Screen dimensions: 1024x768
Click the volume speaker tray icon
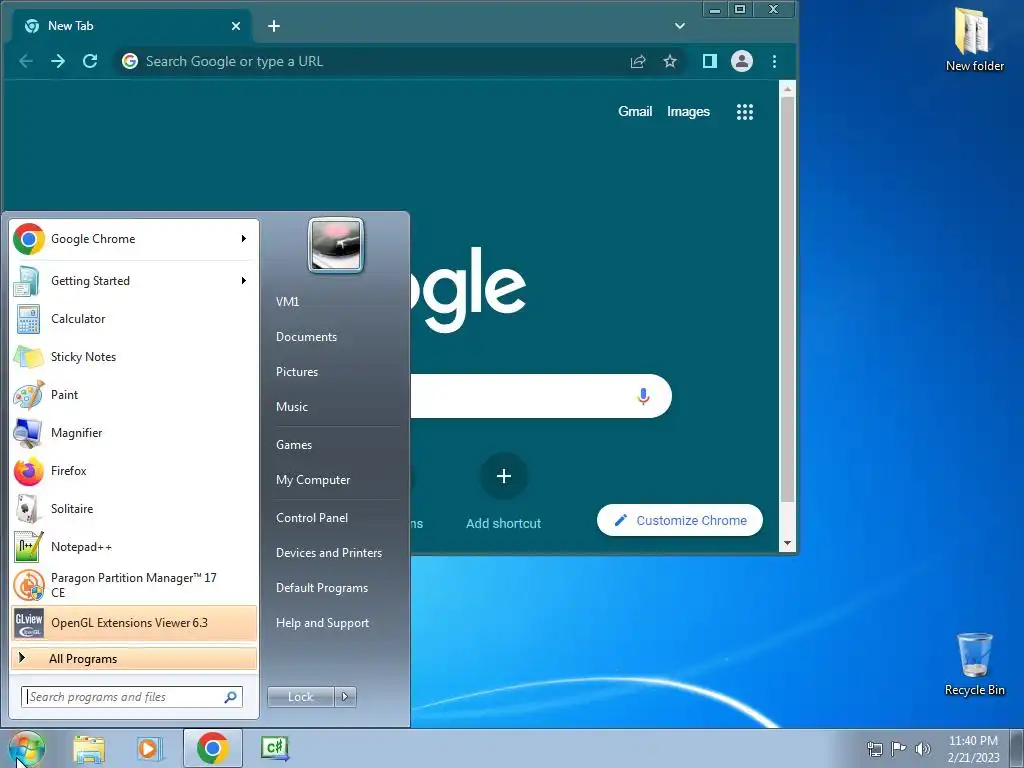point(922,748)
